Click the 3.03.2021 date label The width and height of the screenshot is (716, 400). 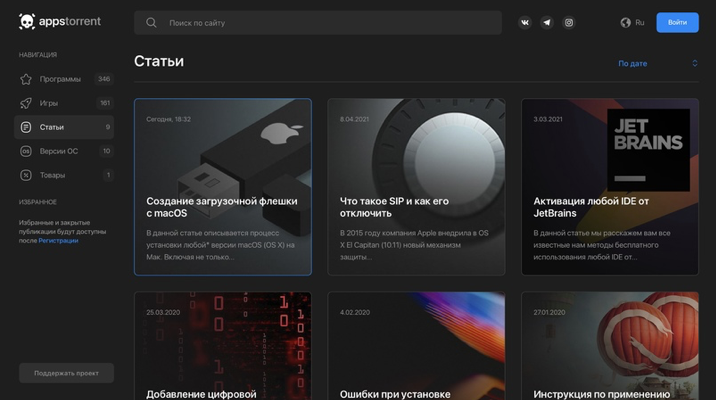(548, 119)
